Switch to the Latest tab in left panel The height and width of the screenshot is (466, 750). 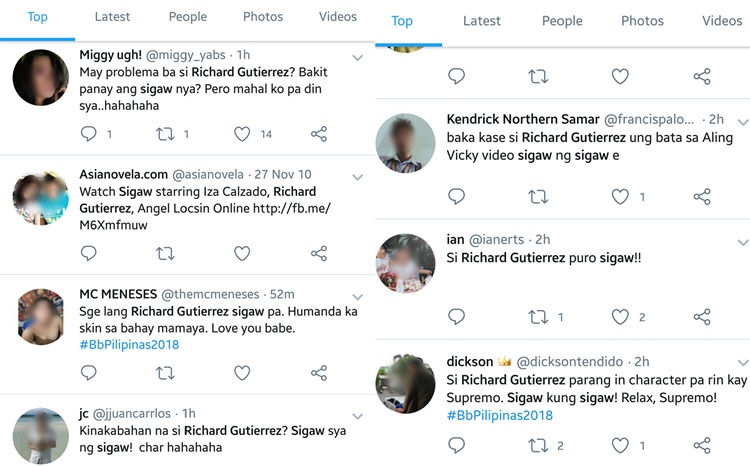112,17
